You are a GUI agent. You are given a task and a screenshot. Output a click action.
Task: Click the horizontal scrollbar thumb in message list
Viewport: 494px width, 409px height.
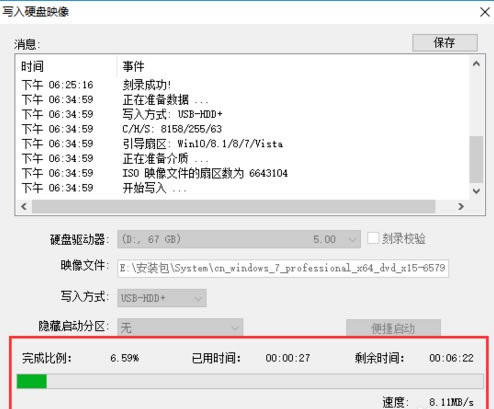point(233,207)
